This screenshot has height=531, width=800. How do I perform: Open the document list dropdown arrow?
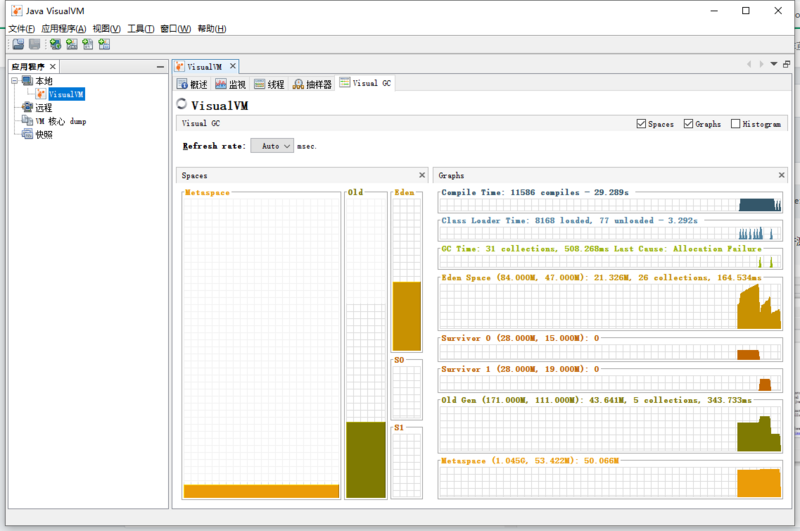tap(773, 64)
